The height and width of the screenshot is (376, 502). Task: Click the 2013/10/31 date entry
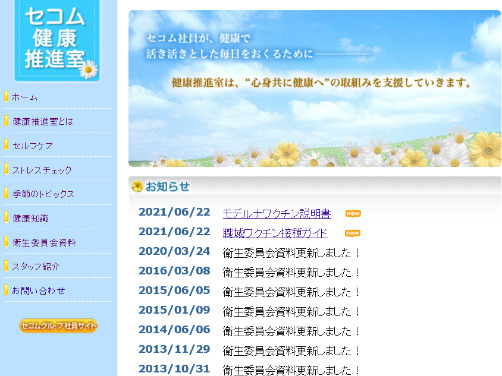click(174, 369)
